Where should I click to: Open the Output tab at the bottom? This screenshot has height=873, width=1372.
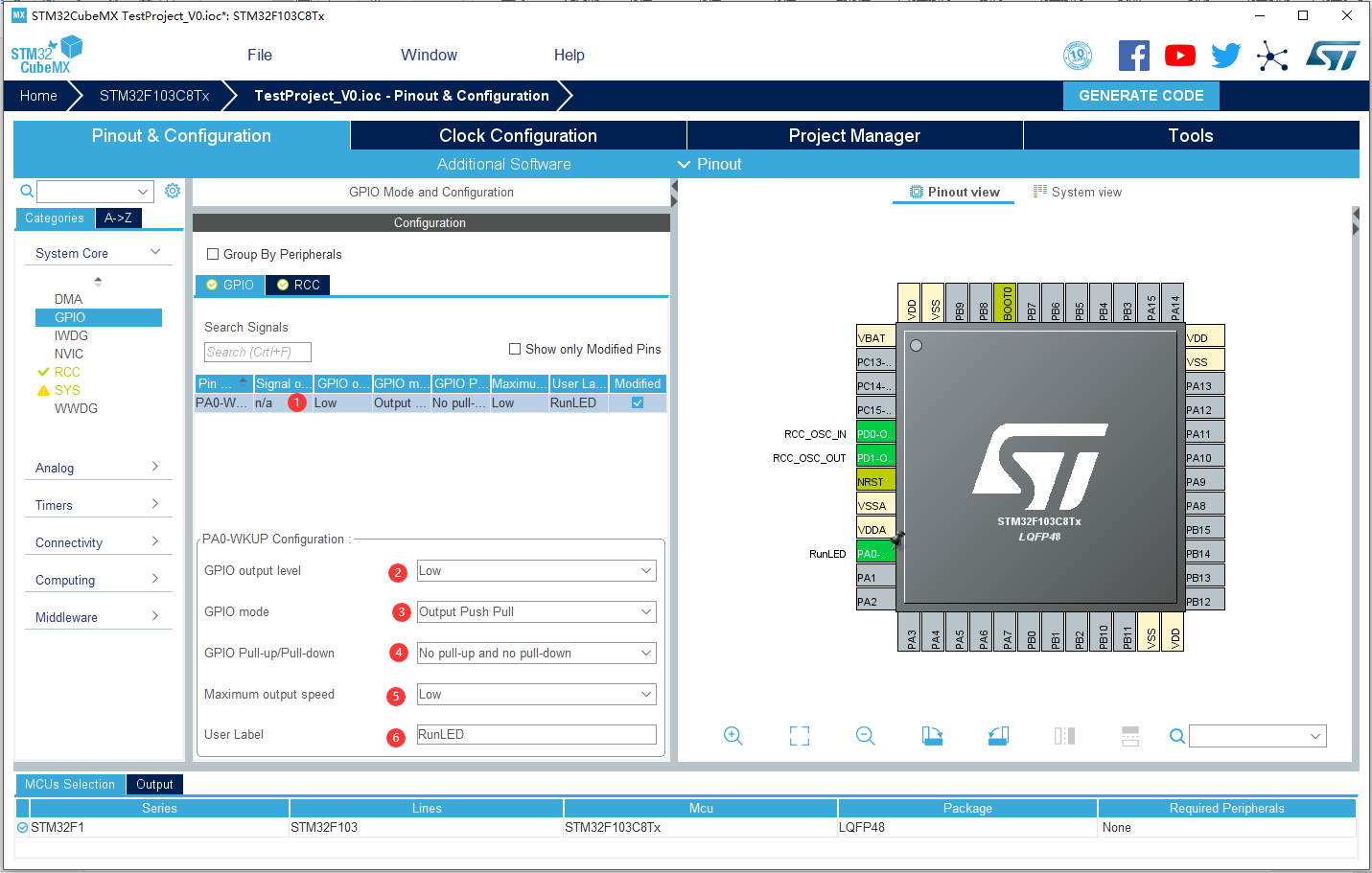tap(154, 784)
